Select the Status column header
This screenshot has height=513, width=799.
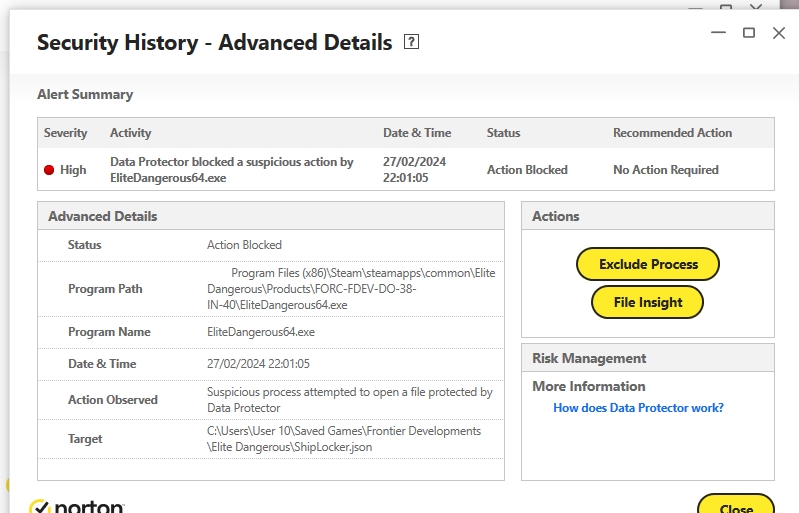click(503, 133)
